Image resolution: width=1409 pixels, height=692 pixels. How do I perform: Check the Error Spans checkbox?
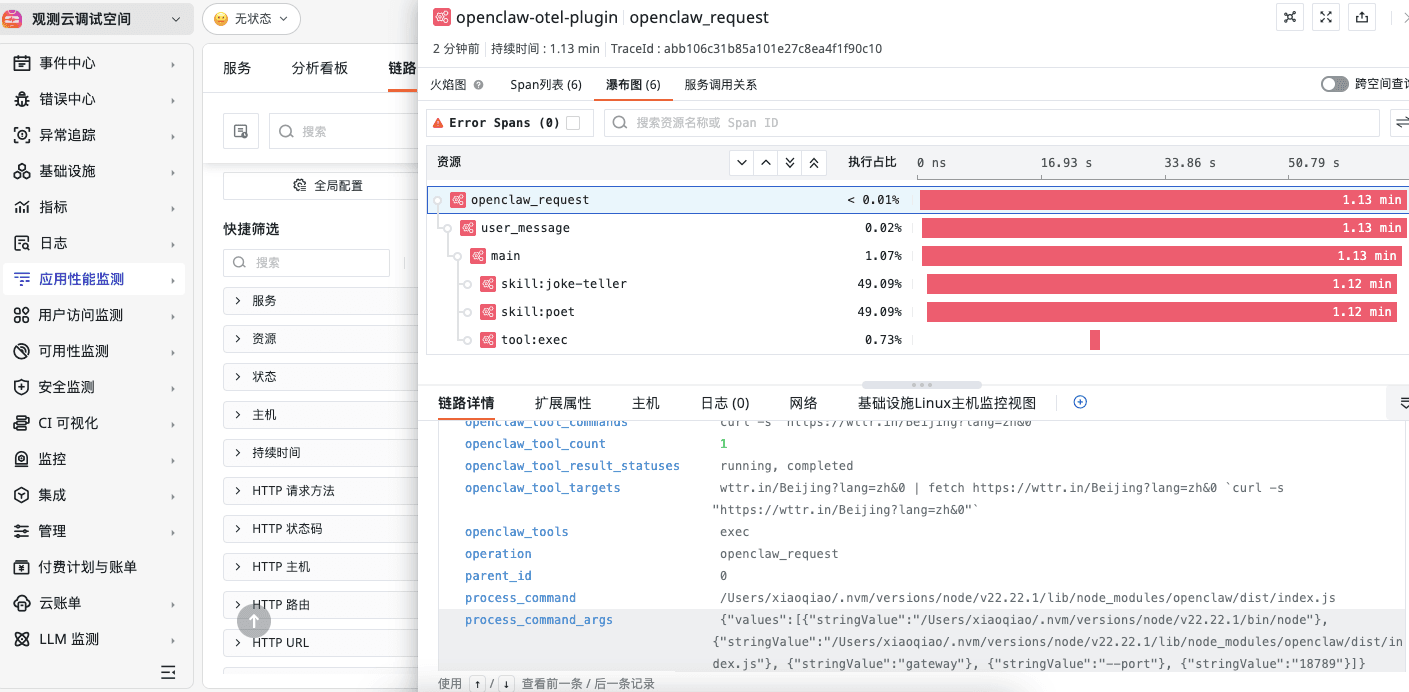[573, 122]
